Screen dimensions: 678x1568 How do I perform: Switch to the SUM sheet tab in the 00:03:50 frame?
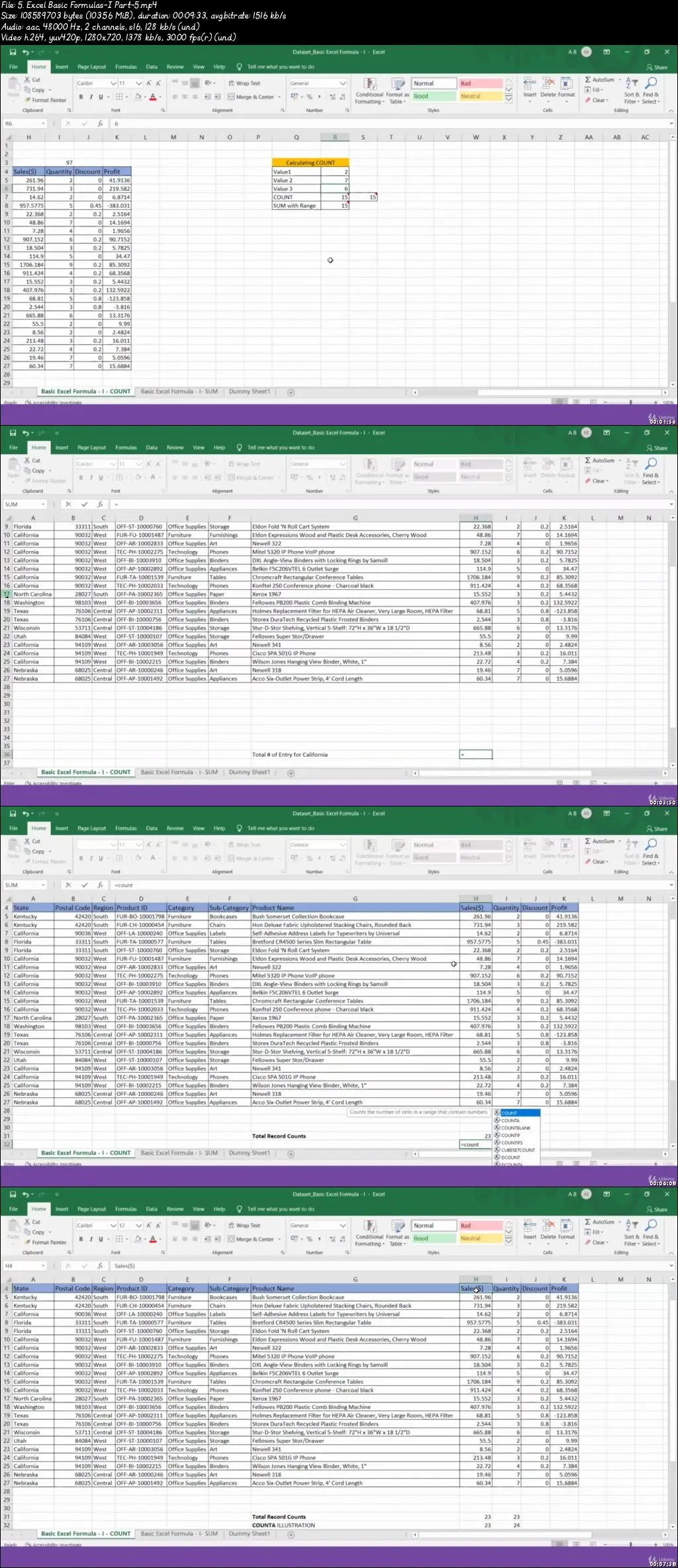tap(179, 772)
